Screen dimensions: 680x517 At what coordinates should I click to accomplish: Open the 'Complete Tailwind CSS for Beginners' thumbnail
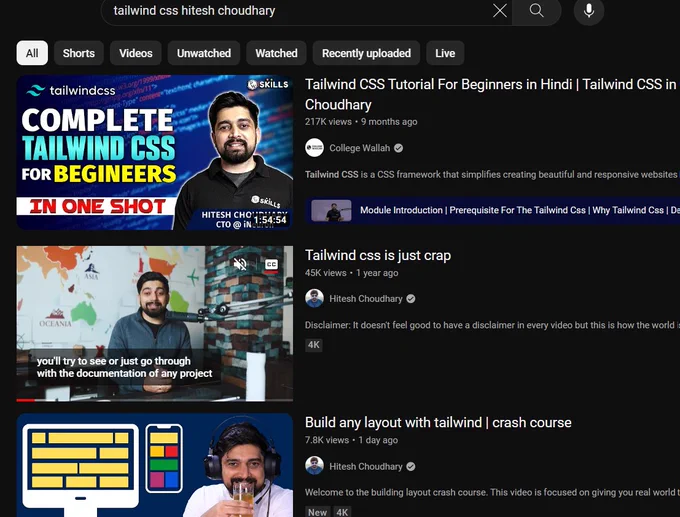point(155,152)
